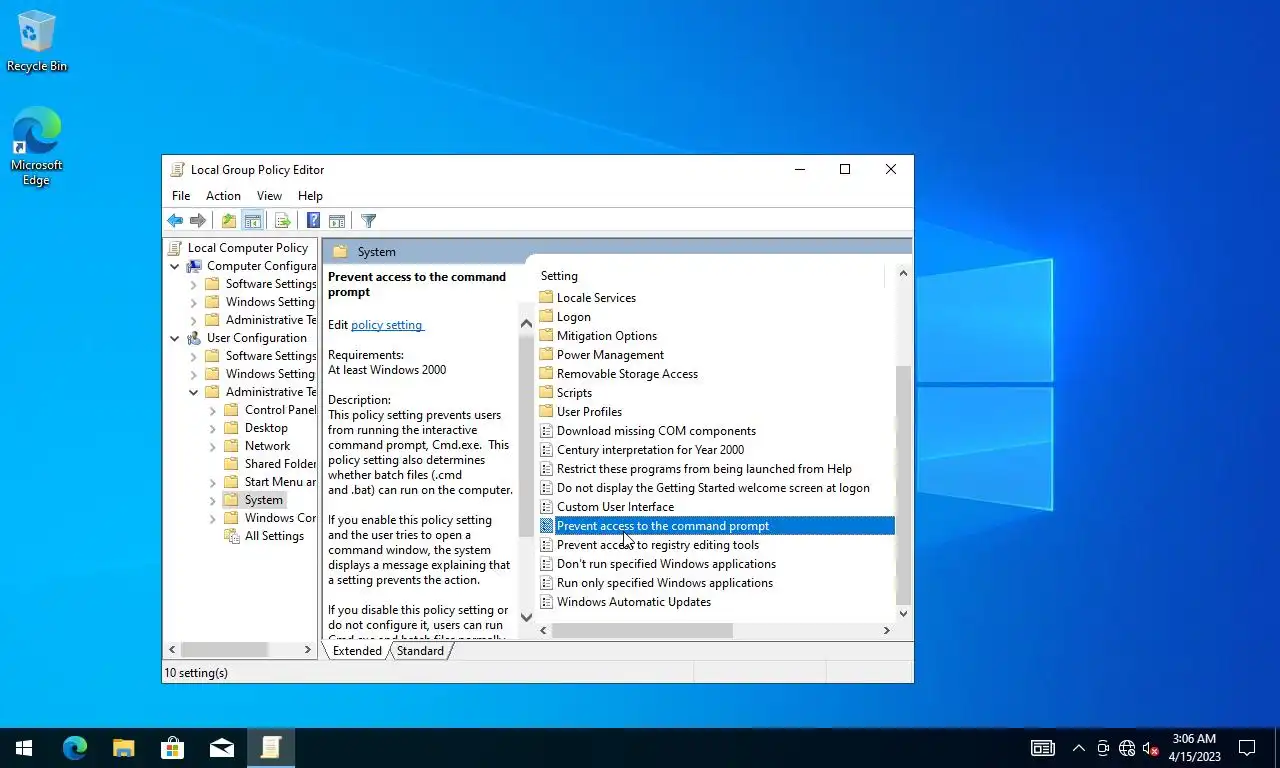This screenshot has height=768, width=1280.
Task: Collapse Administrative Templates under User Configuration
Action: click(193, 392)
